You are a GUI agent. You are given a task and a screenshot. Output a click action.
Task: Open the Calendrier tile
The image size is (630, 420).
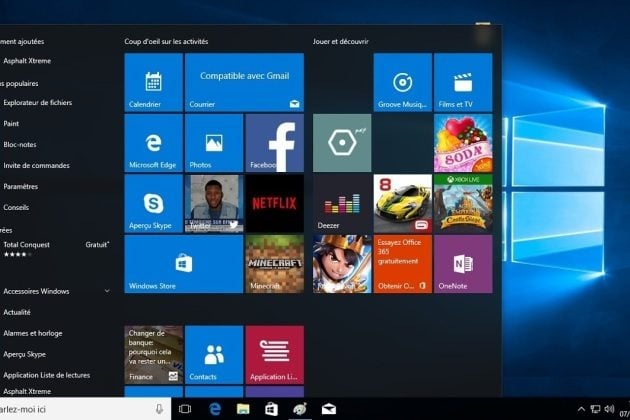(153, 82)
